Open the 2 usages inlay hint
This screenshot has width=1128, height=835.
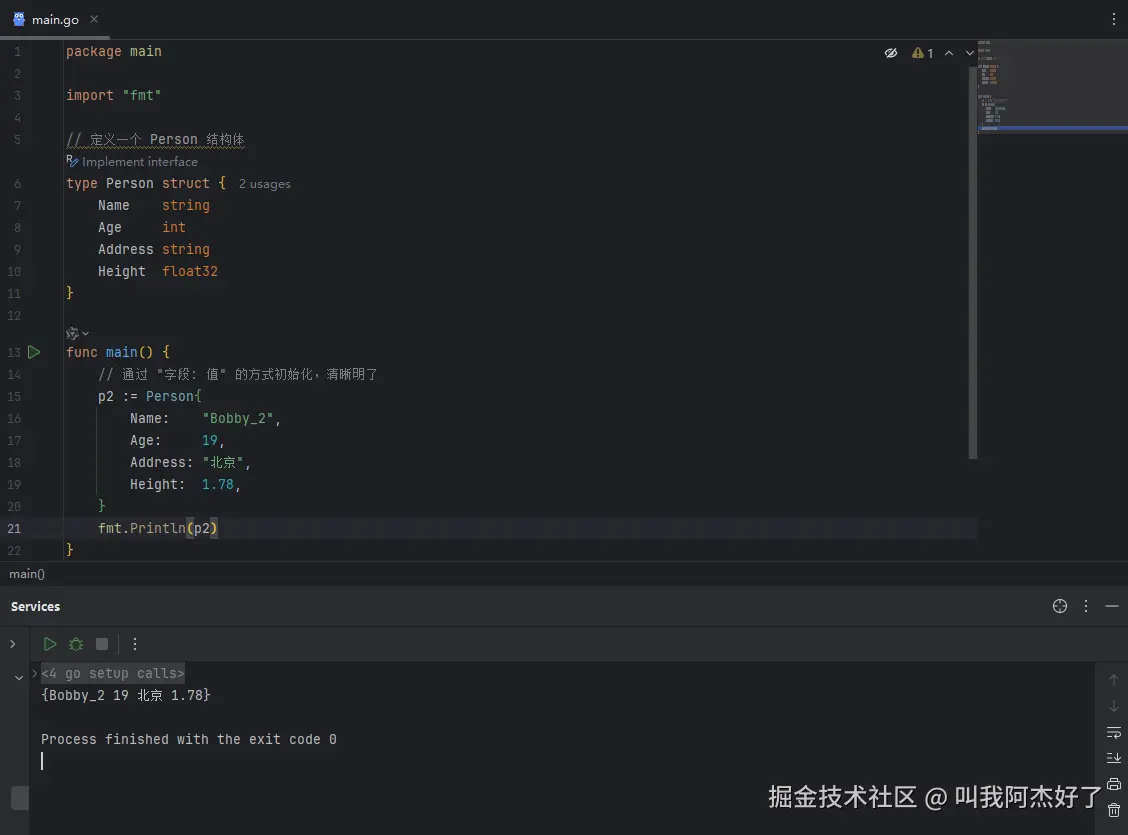click(x=265, y=184)
